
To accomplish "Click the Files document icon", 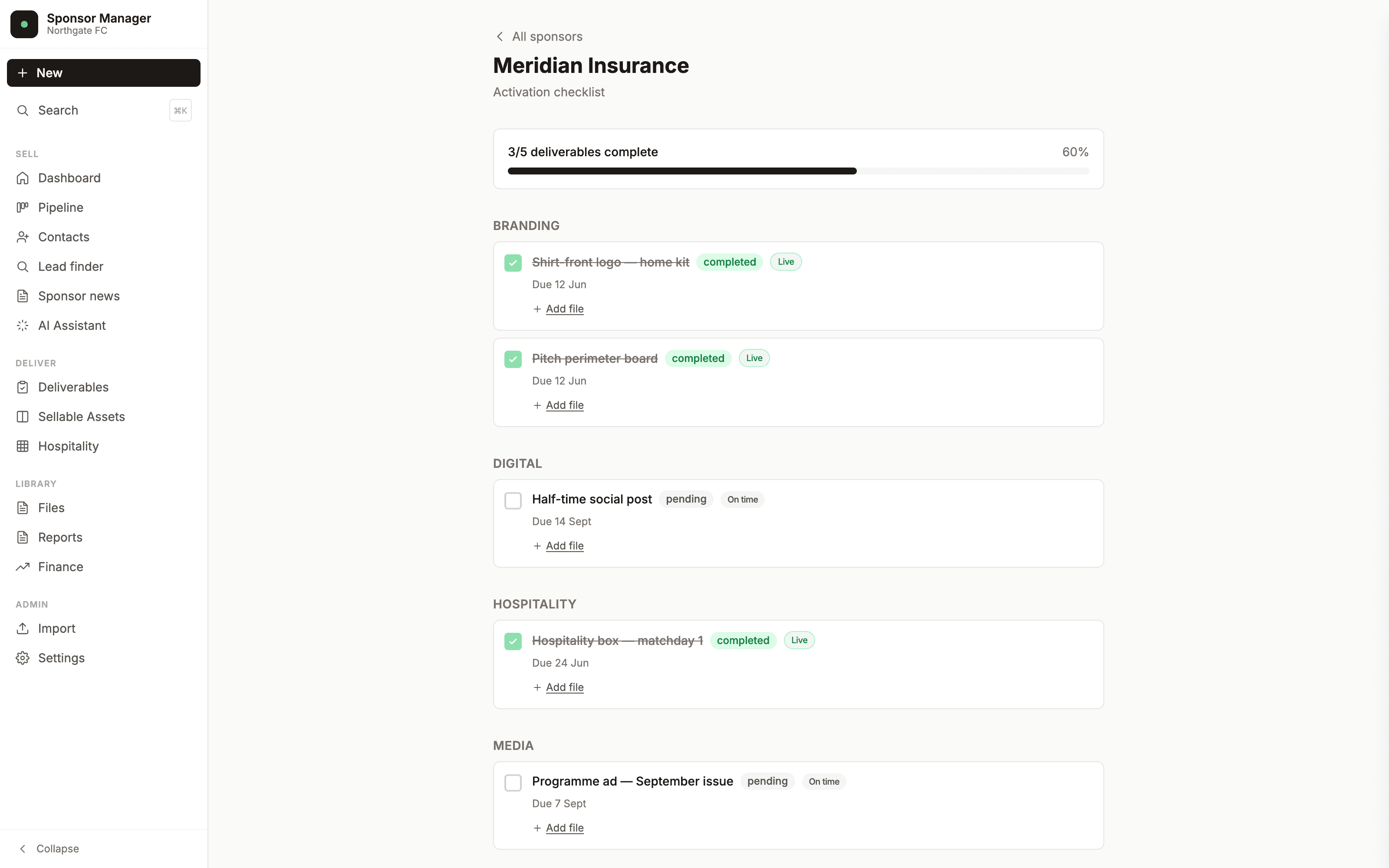I will (23, 507).
